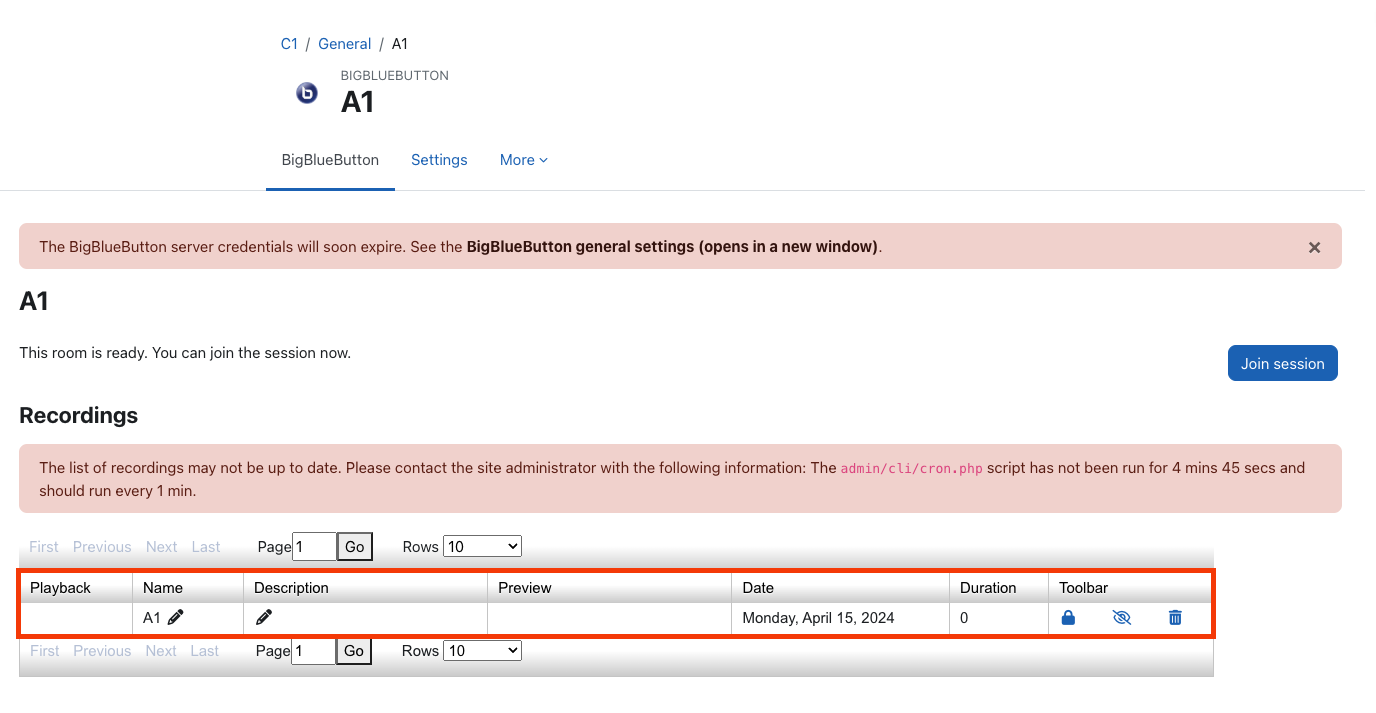The image size is (1376, 713).
Task: Open BigBlueButton general settings link
Action: [x=672, y=246]
